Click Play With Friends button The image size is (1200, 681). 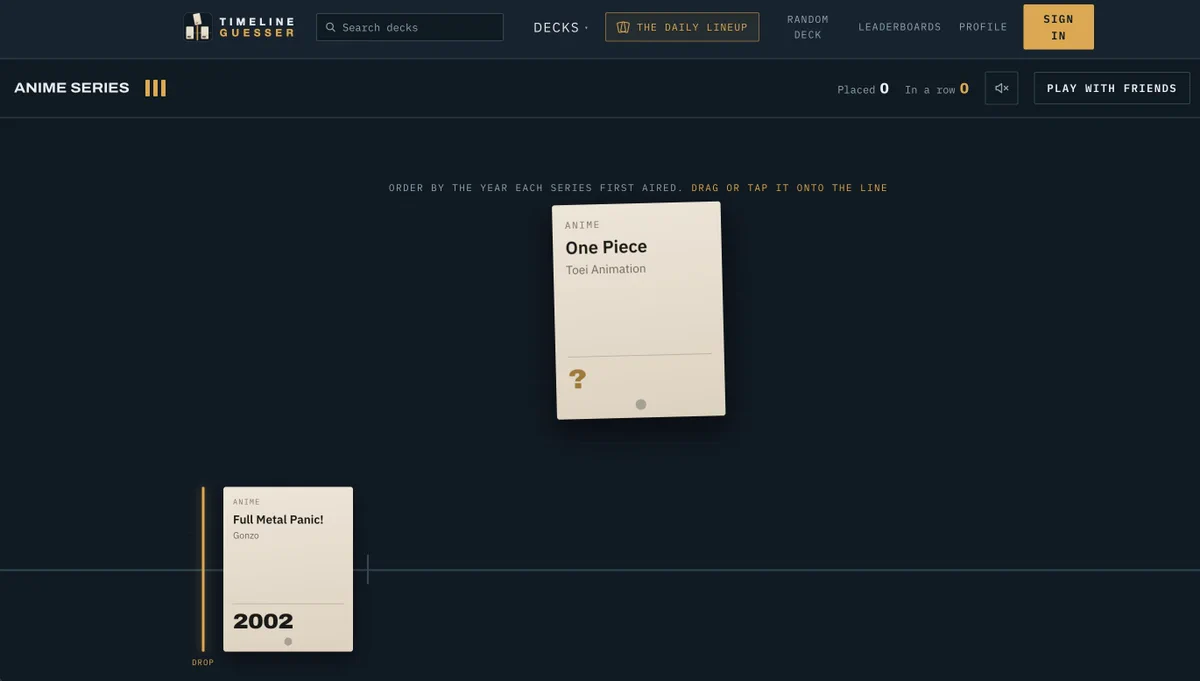pyautogui.click(x=1111, y=88)
